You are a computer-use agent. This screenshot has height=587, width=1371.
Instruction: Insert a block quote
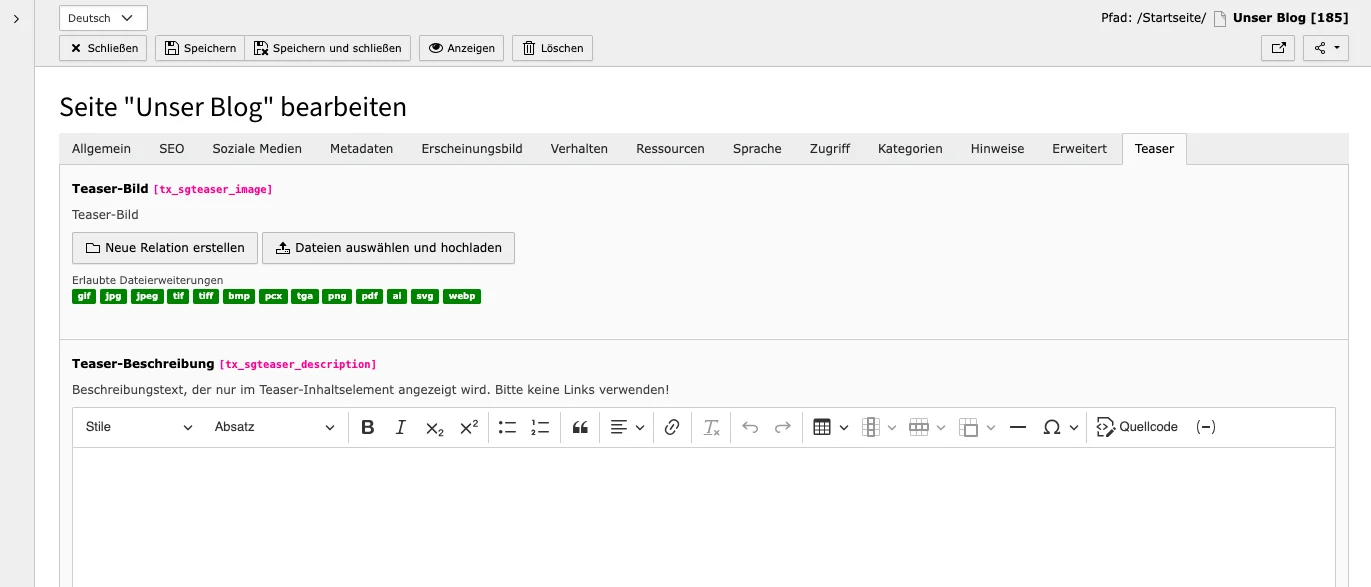click(x=580, y=427)
